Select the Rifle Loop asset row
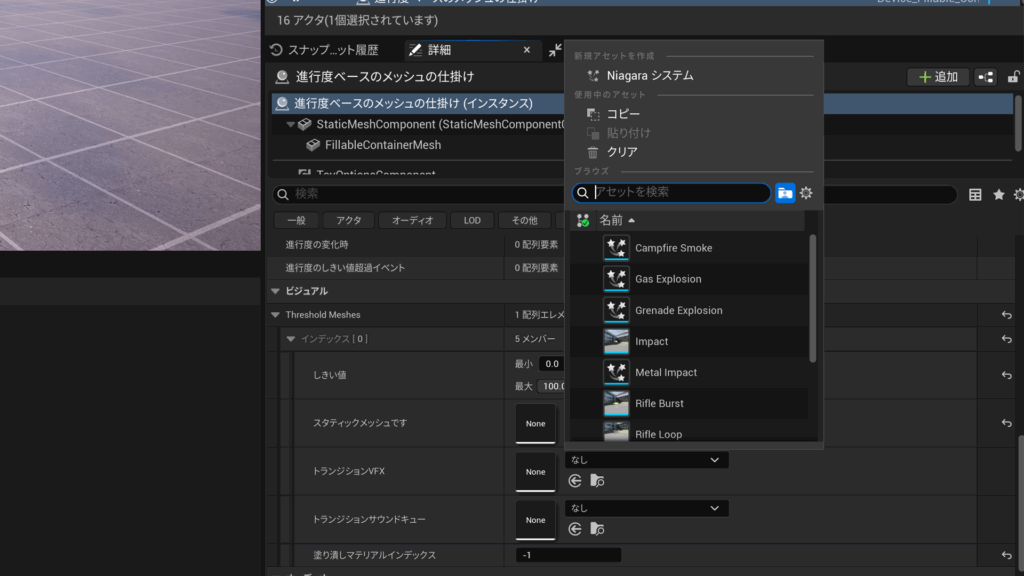The image size is (1024, 576). click(689, 432)
